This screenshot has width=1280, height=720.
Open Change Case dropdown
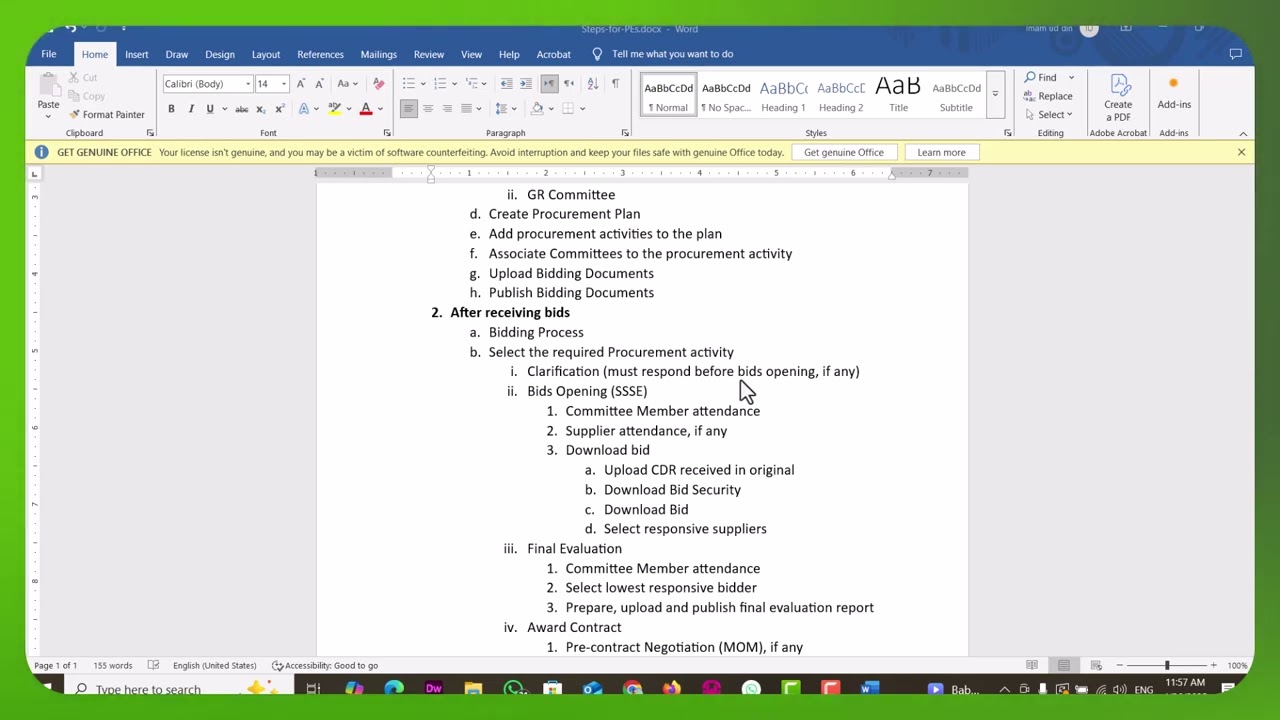[x=347, y=84]
